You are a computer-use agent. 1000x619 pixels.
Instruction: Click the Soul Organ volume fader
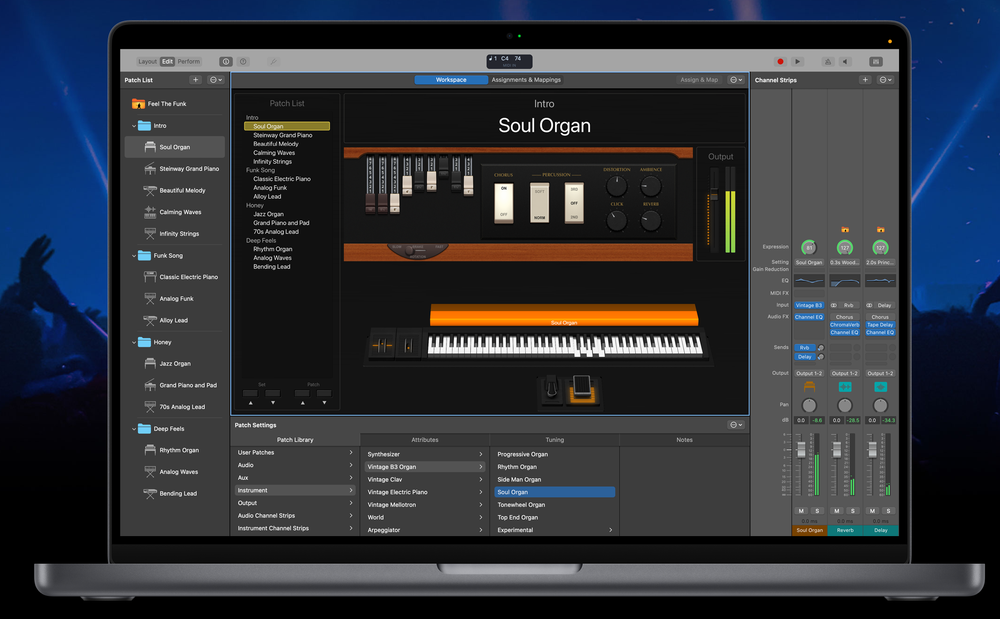[801, 449]
